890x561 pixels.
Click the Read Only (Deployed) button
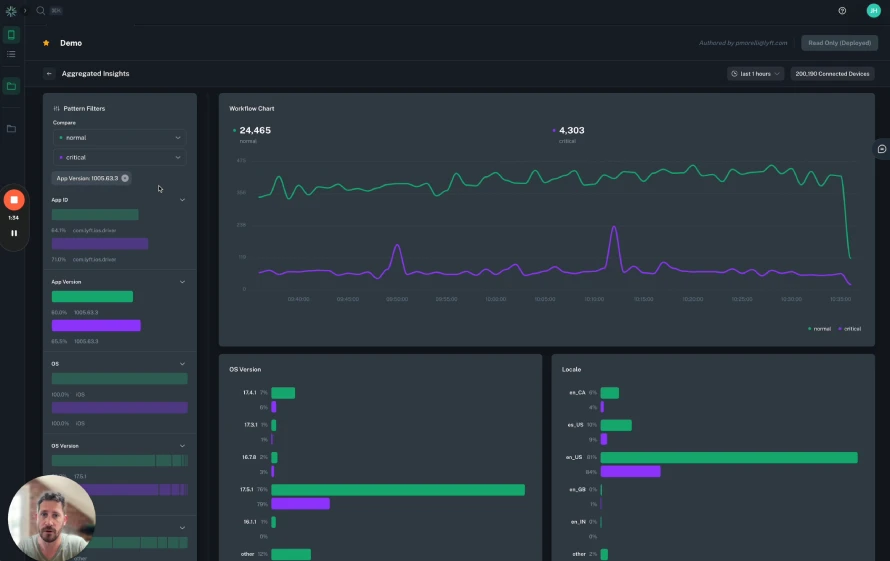839,43
